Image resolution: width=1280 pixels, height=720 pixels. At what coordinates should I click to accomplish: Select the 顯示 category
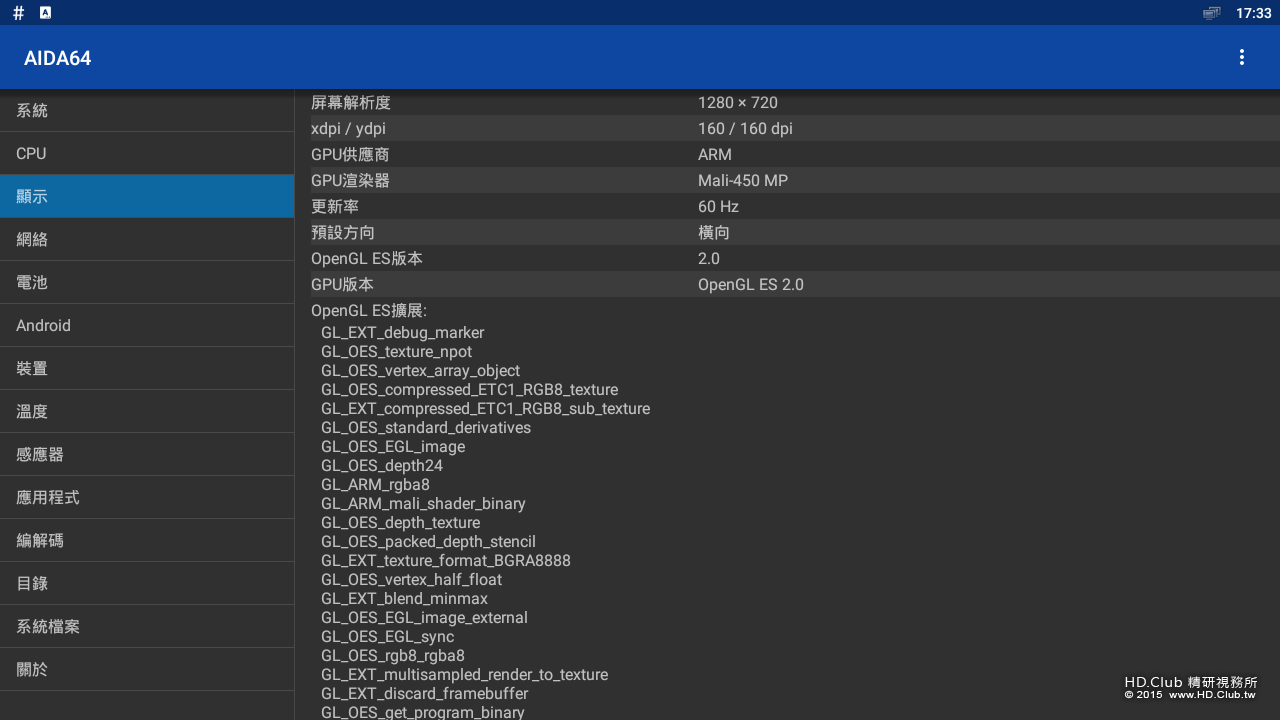pos(147,196)
